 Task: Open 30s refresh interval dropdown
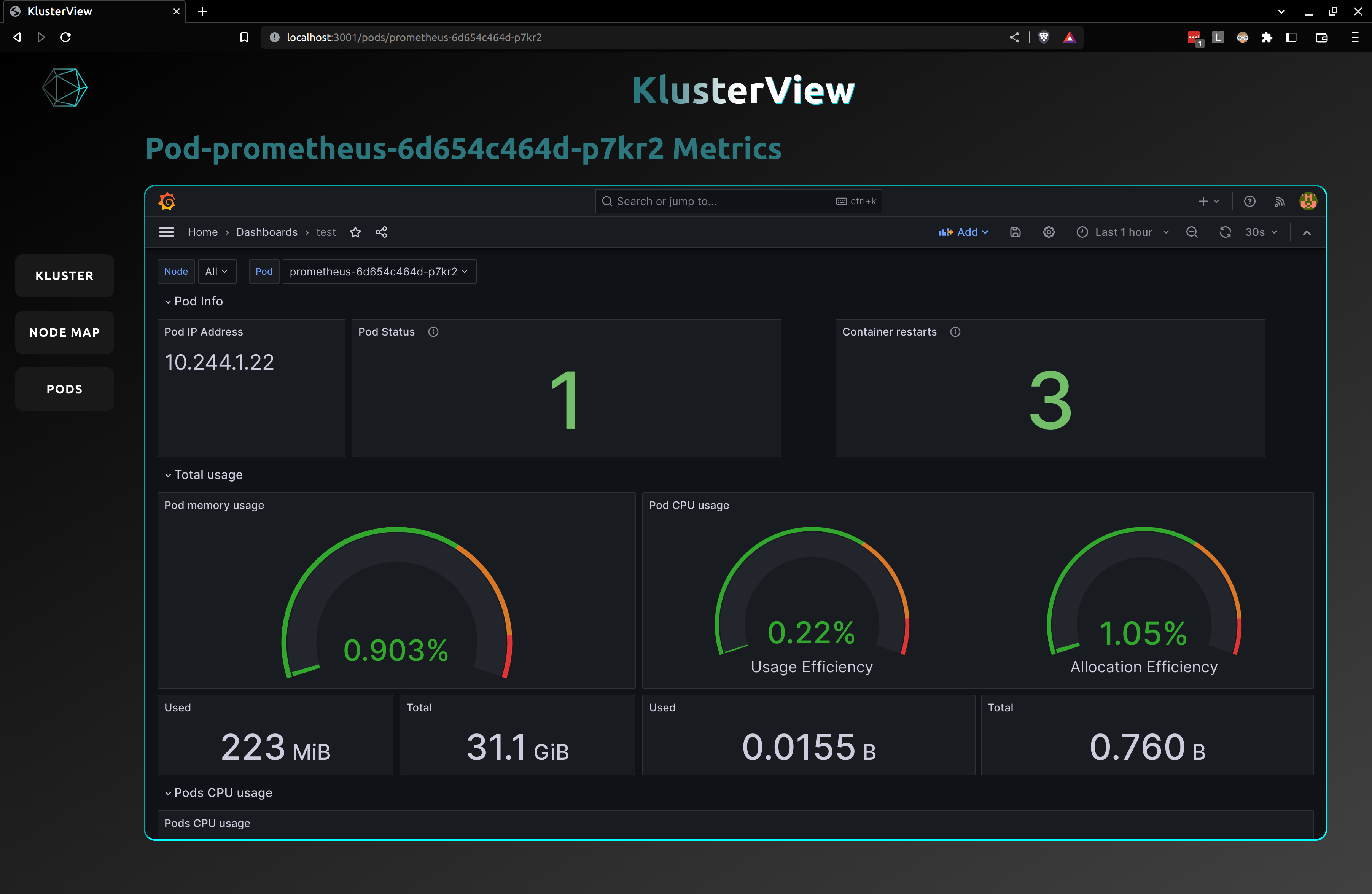coord(1261,232)
